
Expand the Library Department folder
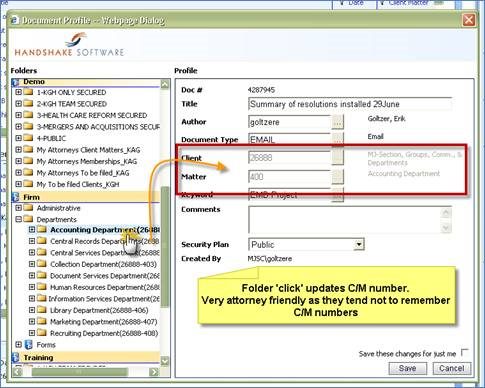coord(32,310)
